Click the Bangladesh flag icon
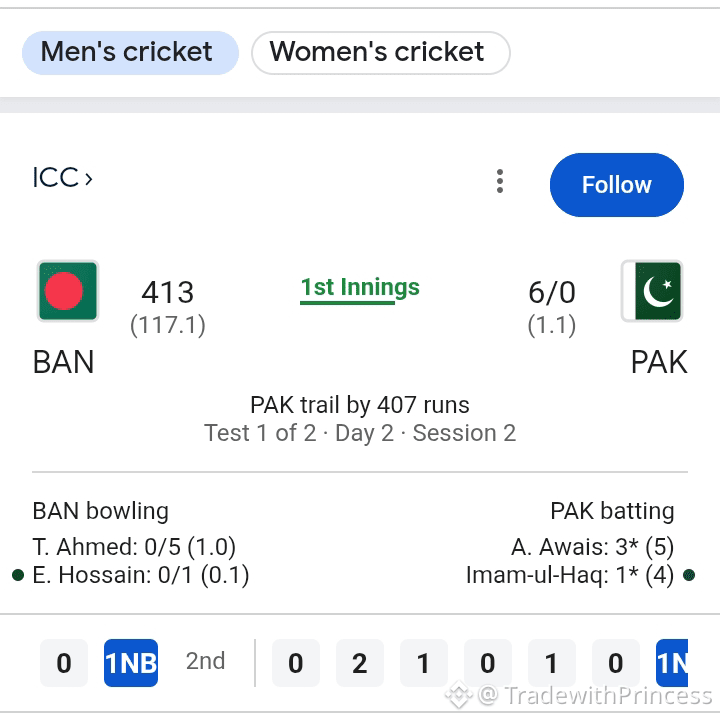This screenshot has width=720, height=720. point(68,291)
